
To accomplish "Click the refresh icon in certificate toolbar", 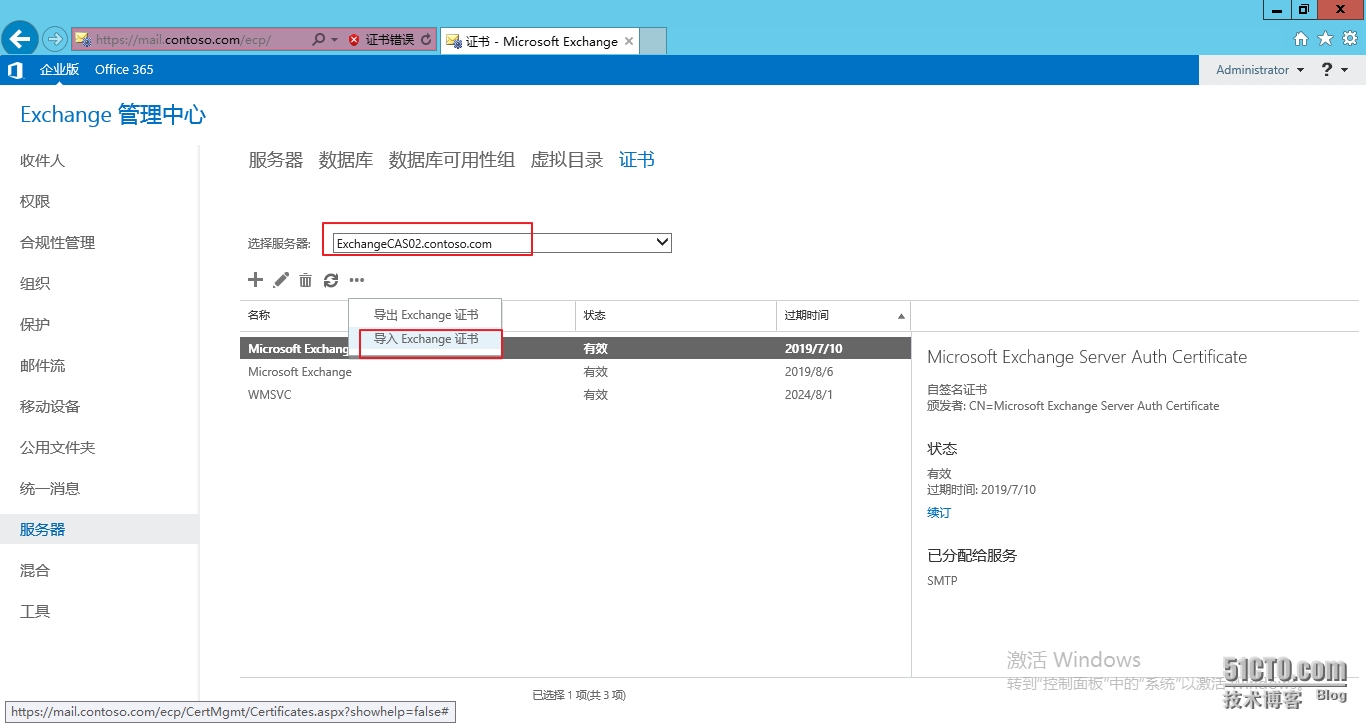I will click(331, 280).
